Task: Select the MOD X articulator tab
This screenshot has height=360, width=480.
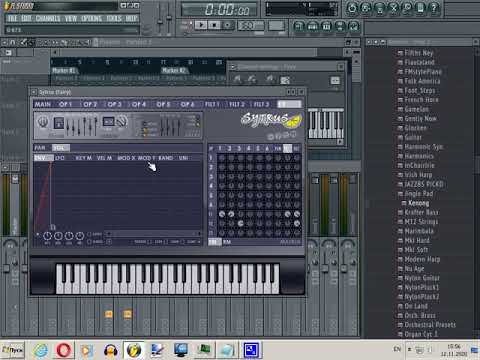Action: pos(125,158)
